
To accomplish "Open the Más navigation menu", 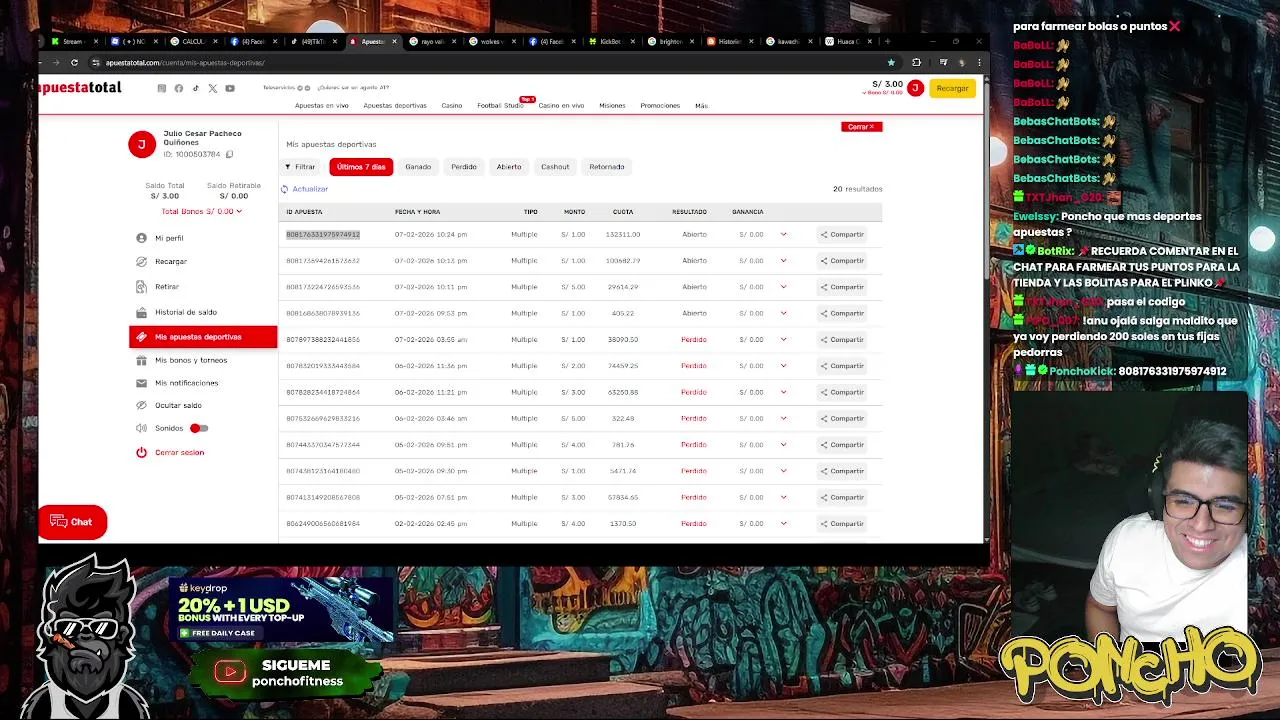I will pyautogui.click(x=701, y=105).
